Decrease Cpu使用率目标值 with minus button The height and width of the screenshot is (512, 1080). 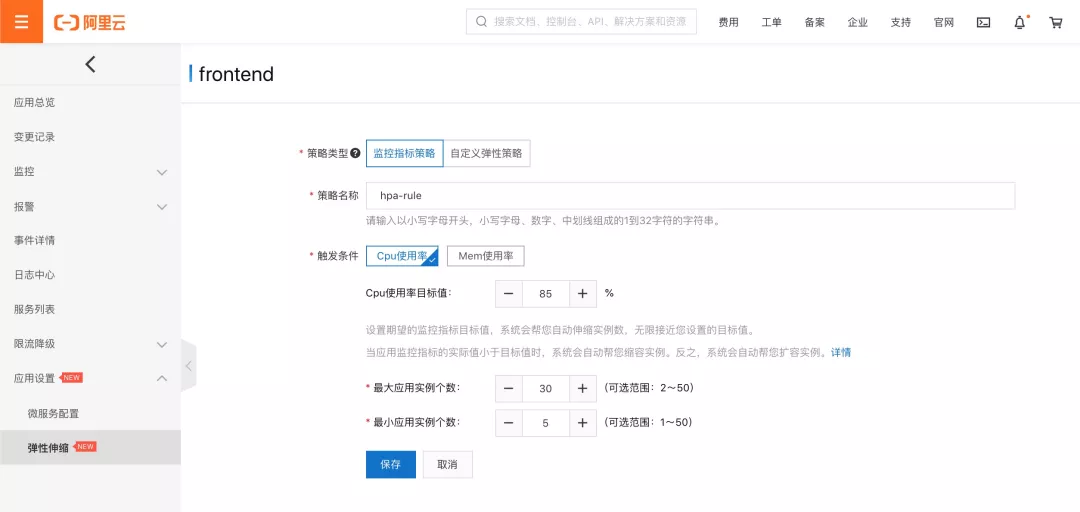(x=509, y=294)
